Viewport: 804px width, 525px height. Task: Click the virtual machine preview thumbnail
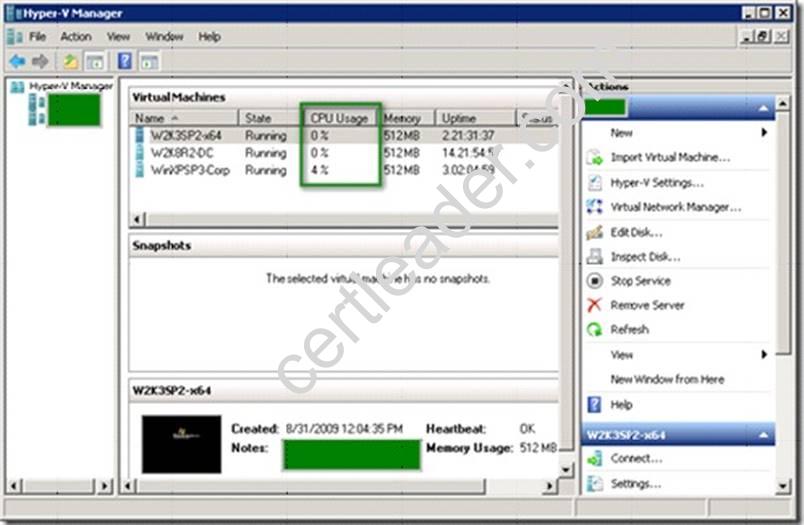point(181,444)
